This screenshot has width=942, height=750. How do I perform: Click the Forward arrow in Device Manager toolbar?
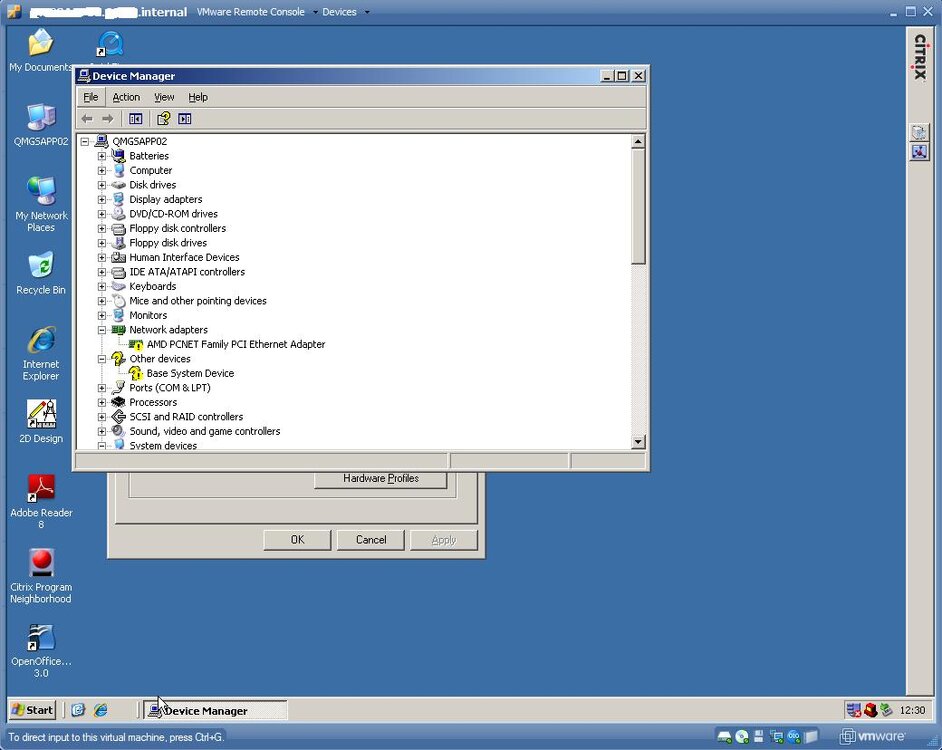tap(108, 119)
